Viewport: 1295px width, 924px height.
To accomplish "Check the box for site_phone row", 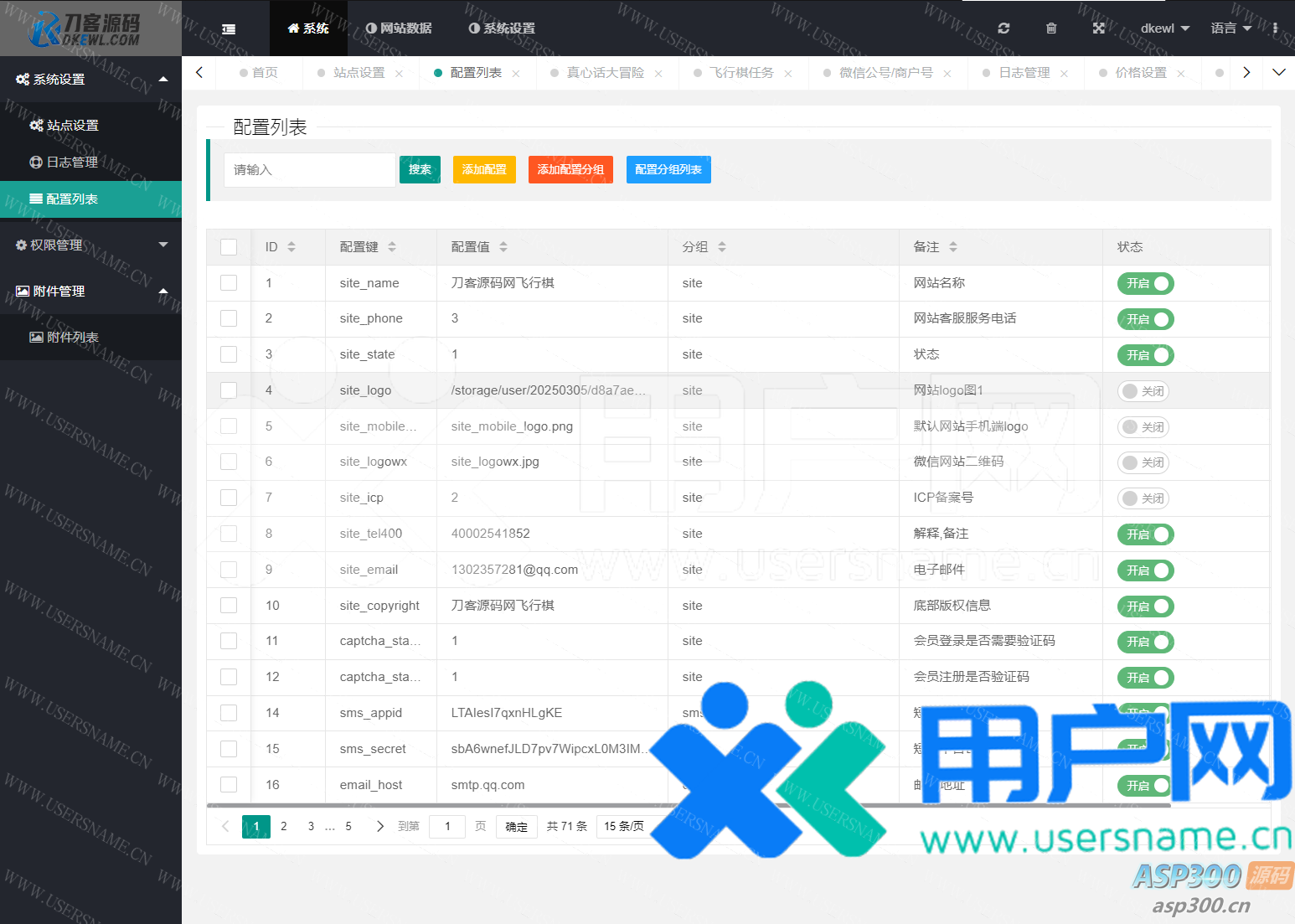I will click(229, 318).
